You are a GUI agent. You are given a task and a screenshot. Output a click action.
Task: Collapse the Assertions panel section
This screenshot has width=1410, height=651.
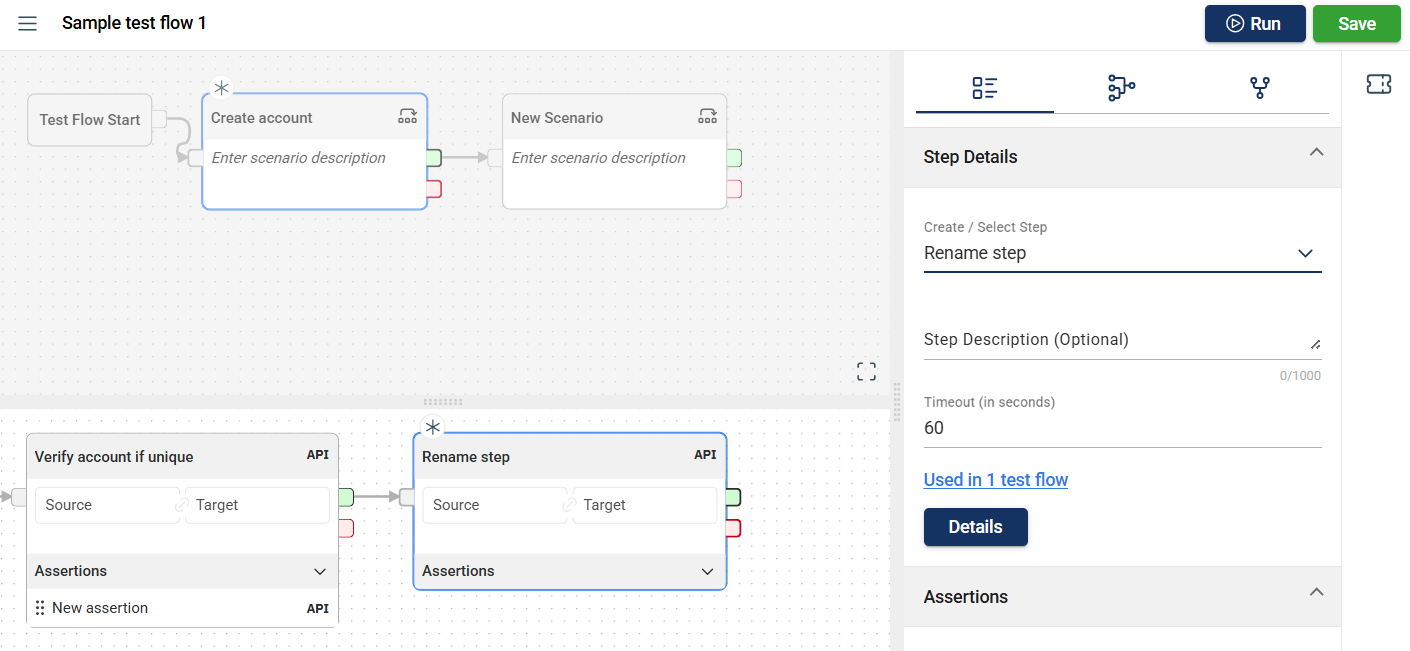[x=1316, y=592]
